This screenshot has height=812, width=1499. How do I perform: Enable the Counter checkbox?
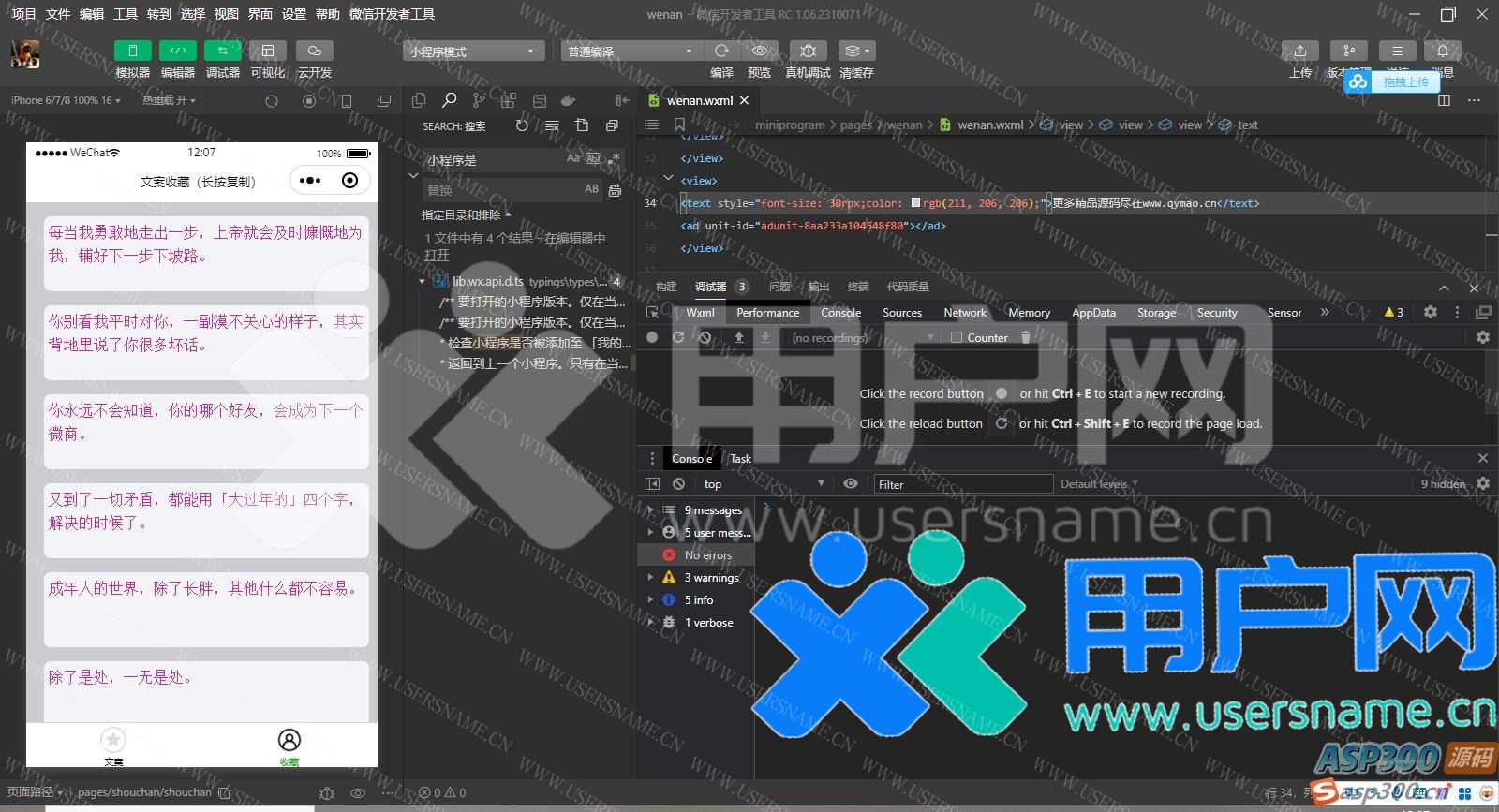pos(957,337)
